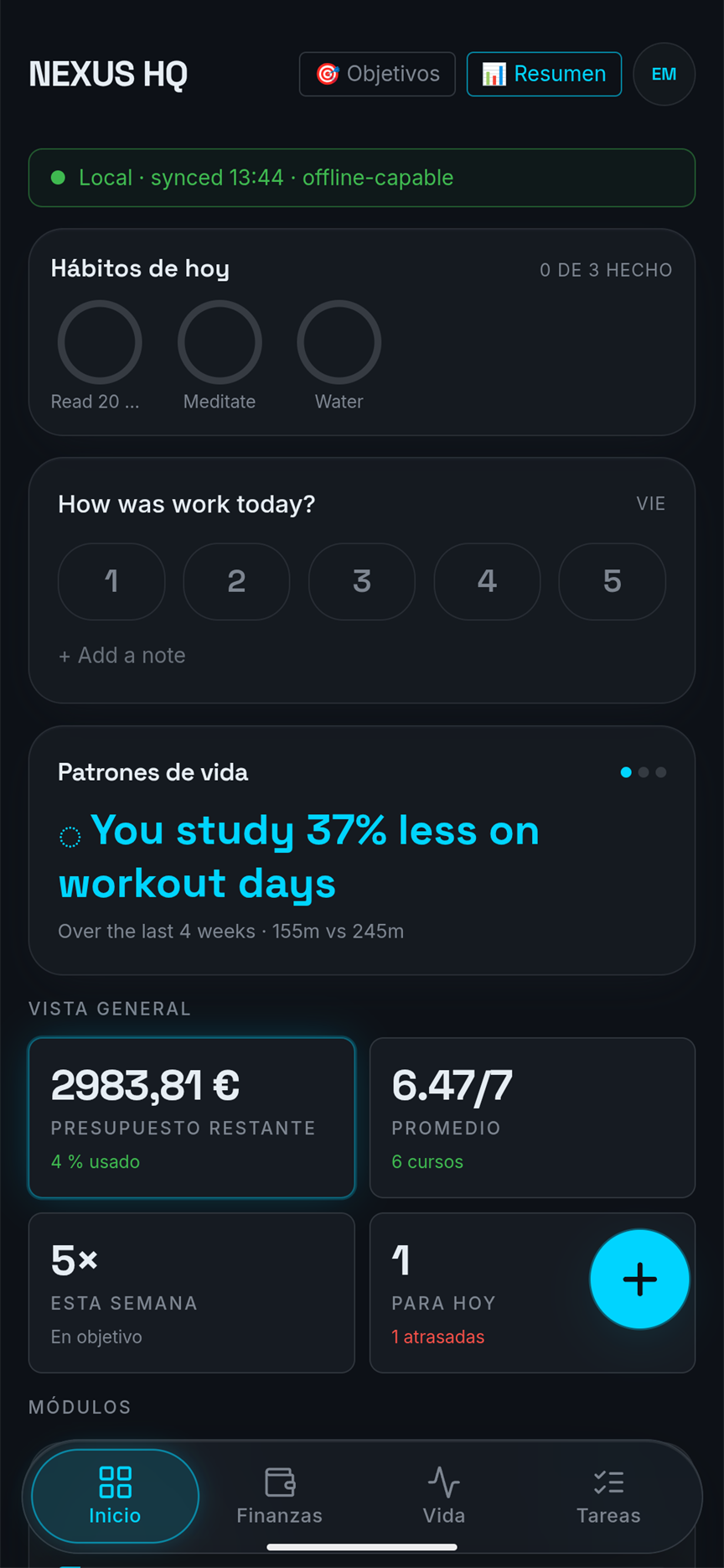Rate work today as 5

[x=613, y=581]
